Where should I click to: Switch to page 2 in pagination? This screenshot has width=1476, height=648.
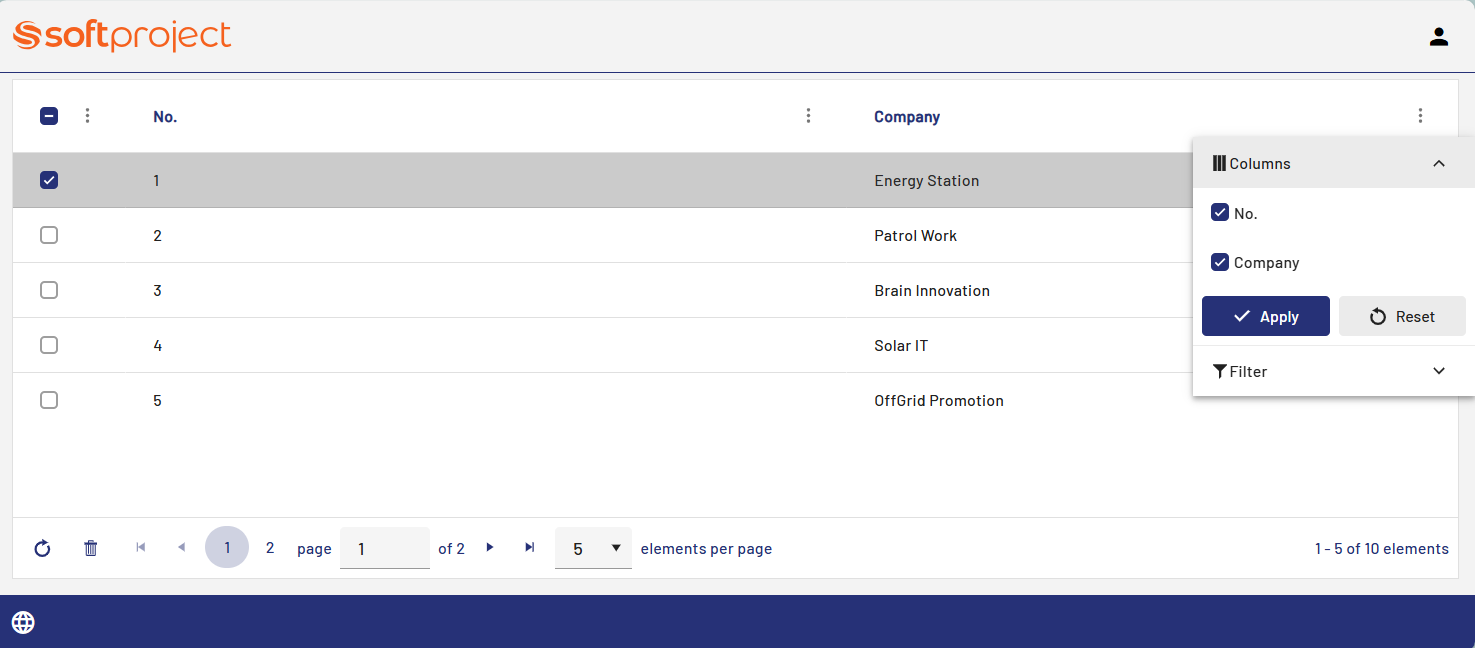pos(270,548)
